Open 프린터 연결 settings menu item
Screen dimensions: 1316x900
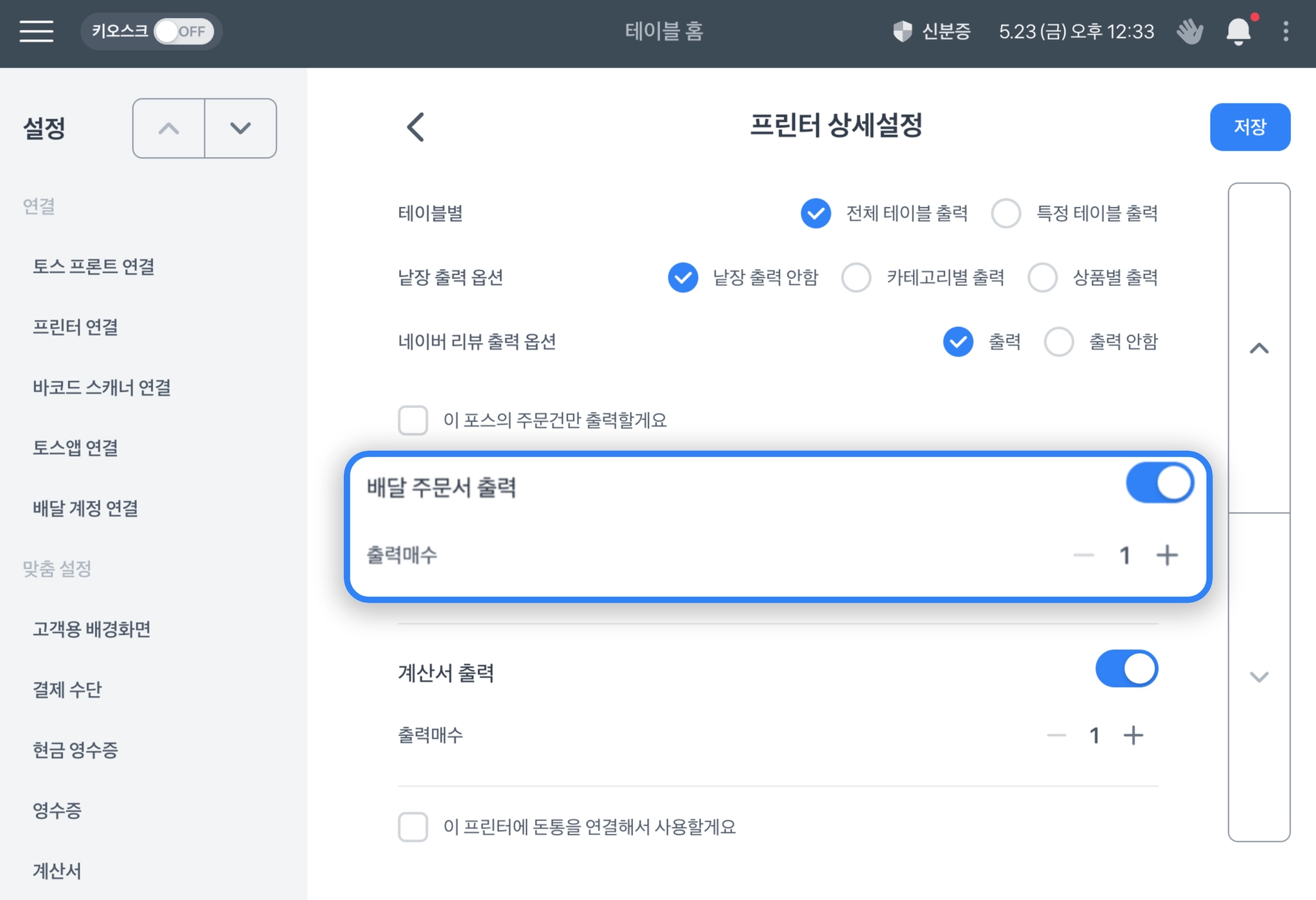[76, 327]
